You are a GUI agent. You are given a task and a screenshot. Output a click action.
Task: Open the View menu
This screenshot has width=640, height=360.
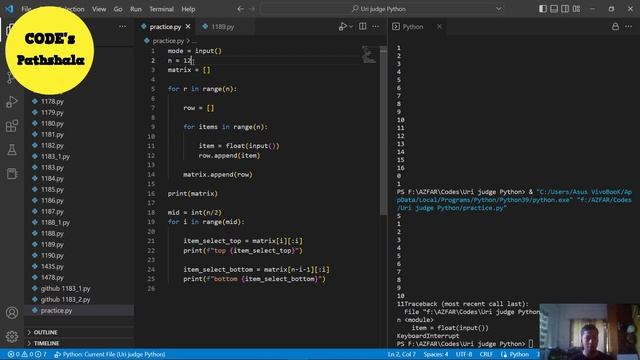pyautogui.click(x=99, y=9)
